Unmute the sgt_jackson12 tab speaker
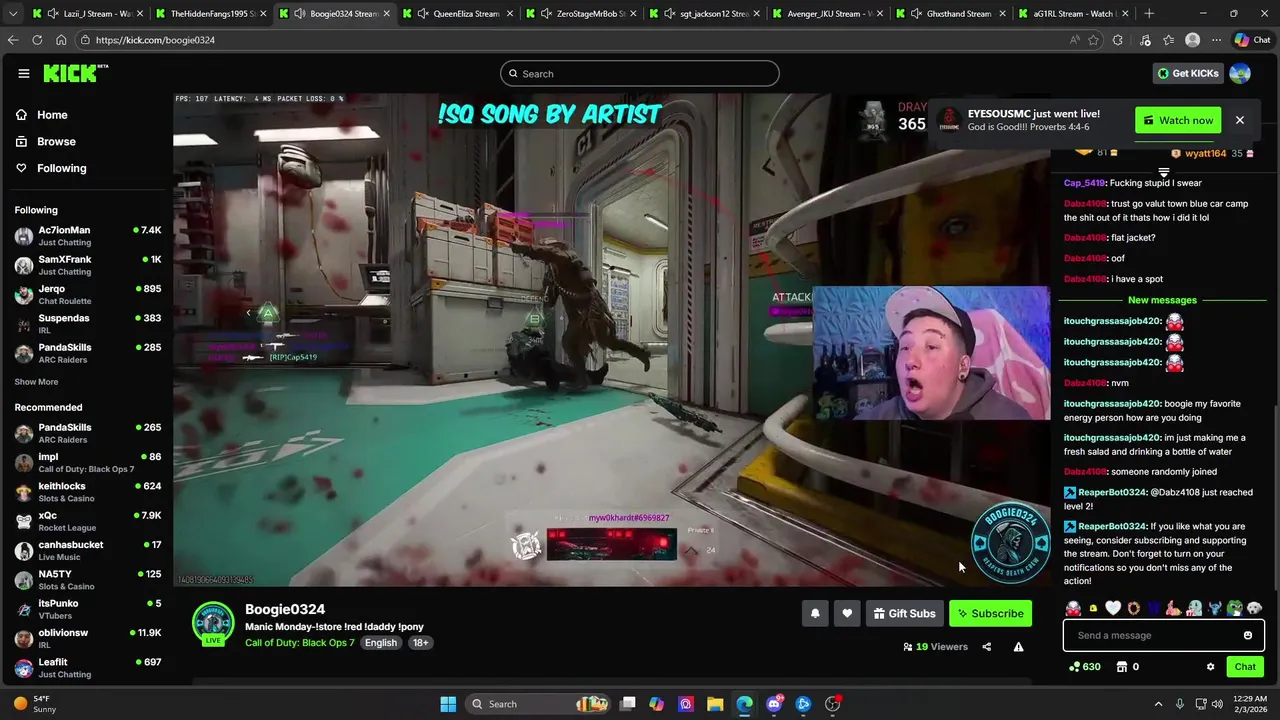The height and width of the screenshot is (720, 1280). click(668, 14)
